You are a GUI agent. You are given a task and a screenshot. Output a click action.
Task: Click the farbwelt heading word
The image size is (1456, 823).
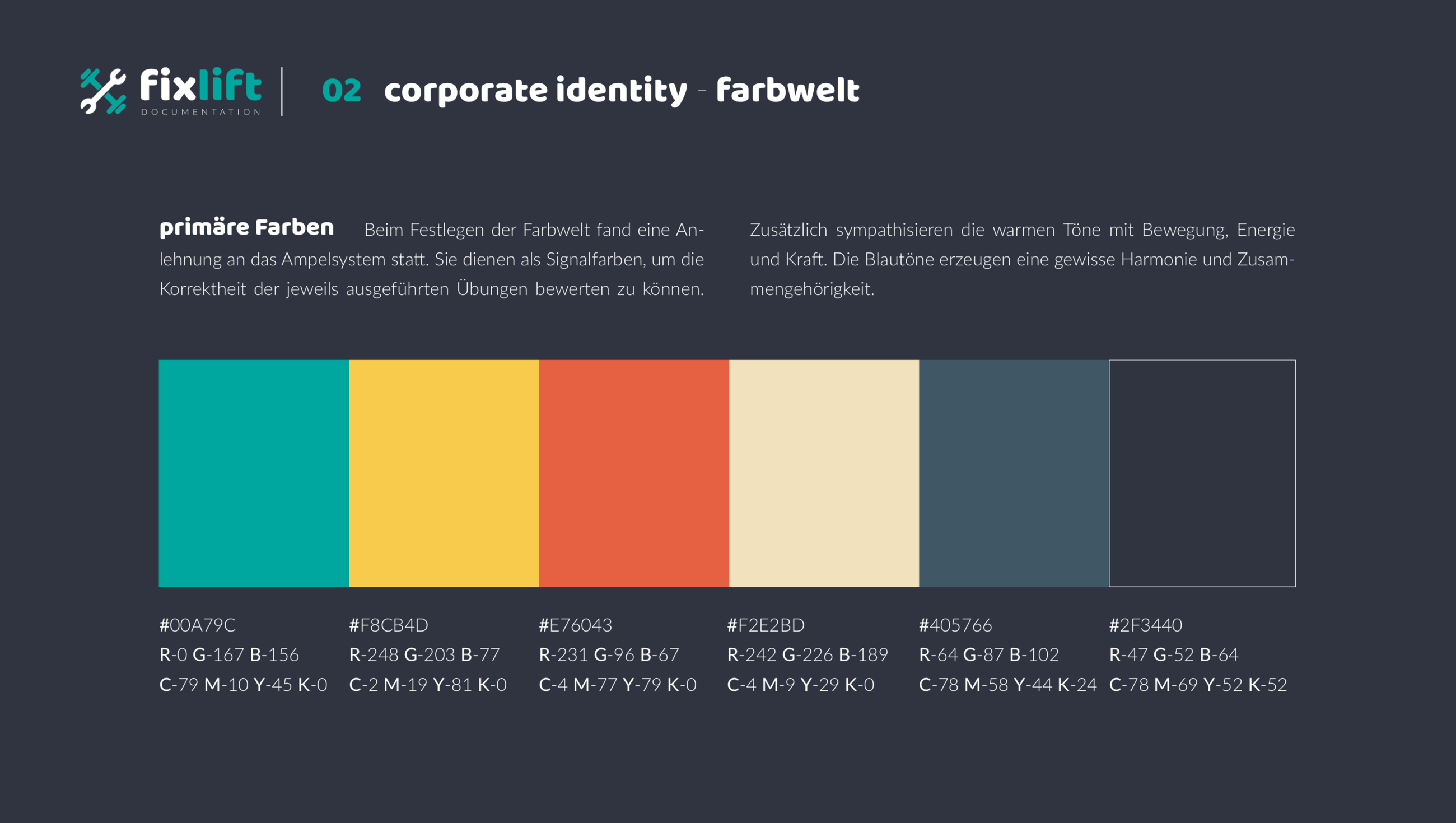[x=788, y=90]
